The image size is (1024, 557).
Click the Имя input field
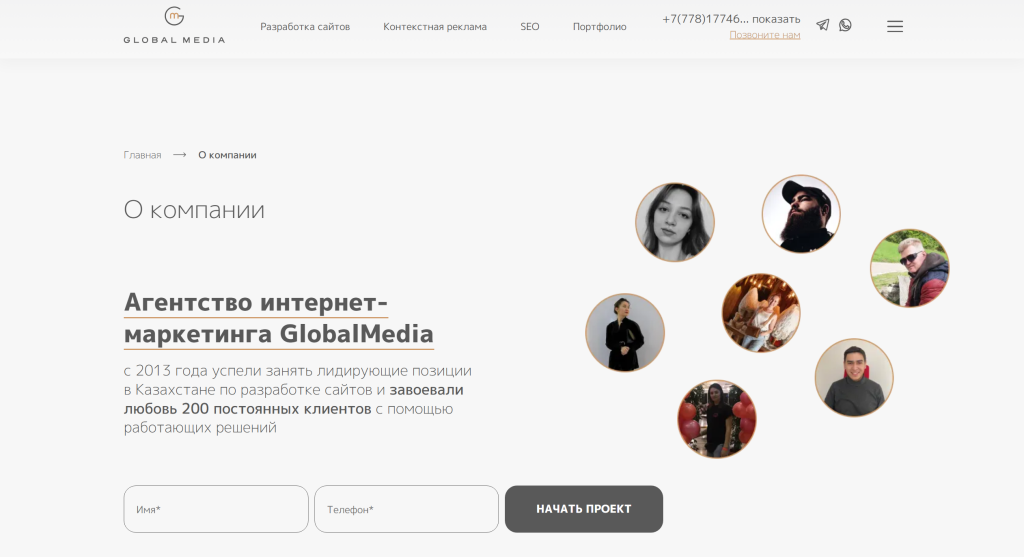point(216,509)
